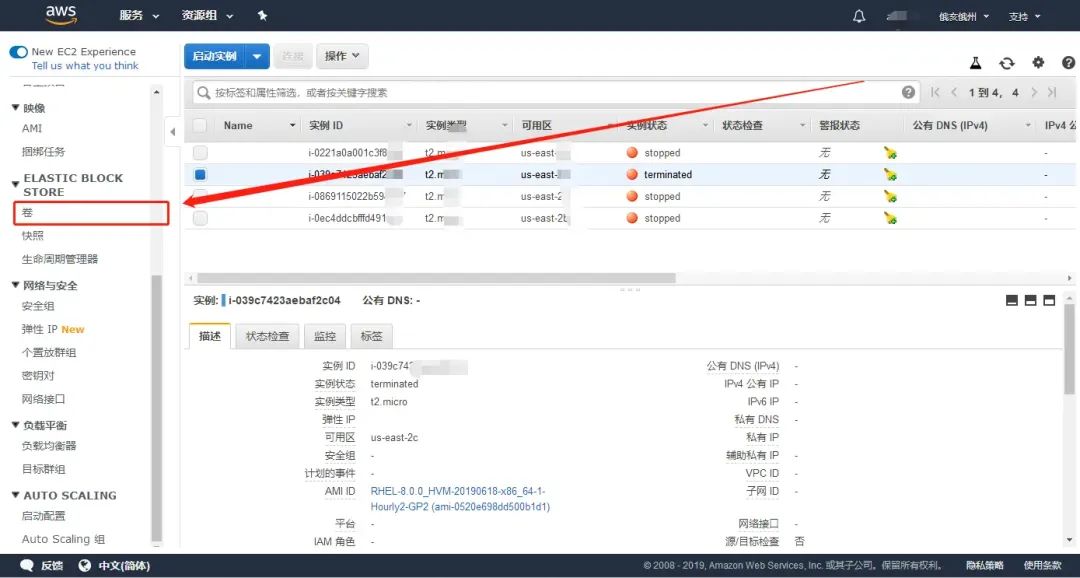Collapse the 映像 section

pyautogui.click(x=16, y=107)
